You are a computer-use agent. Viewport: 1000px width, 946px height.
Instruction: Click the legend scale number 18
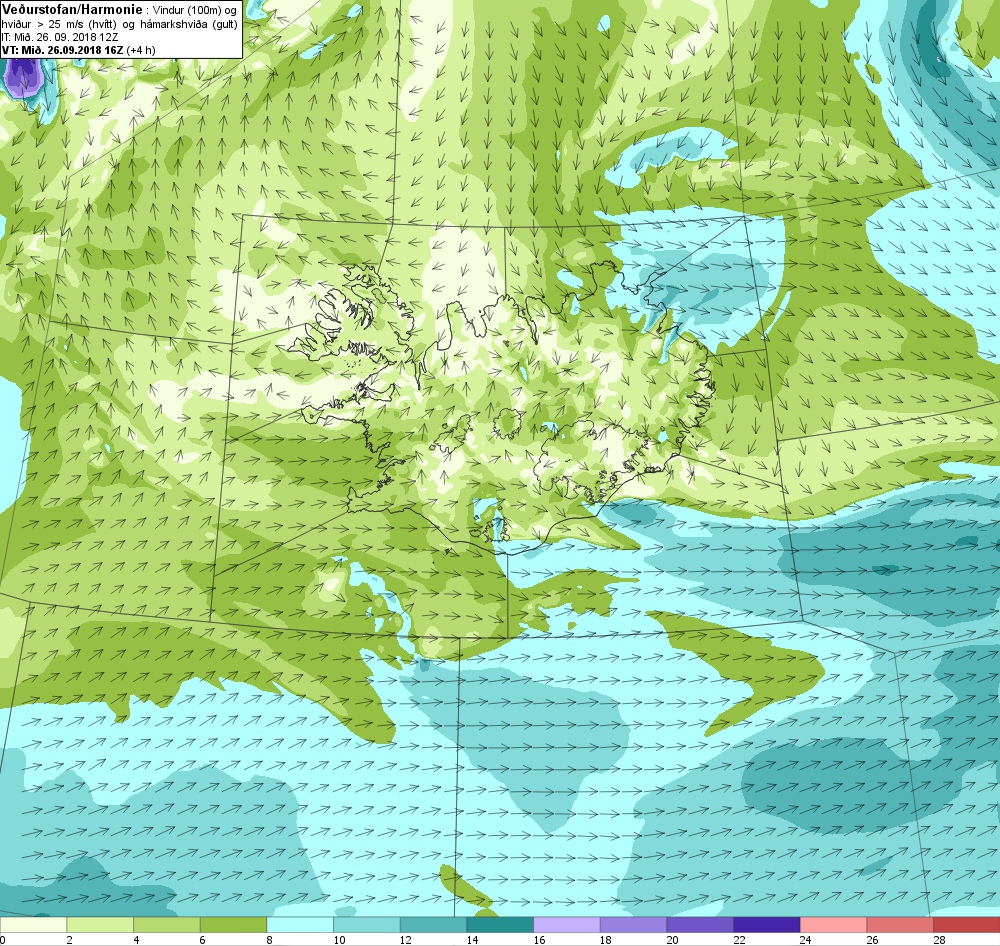pos(606,940)
